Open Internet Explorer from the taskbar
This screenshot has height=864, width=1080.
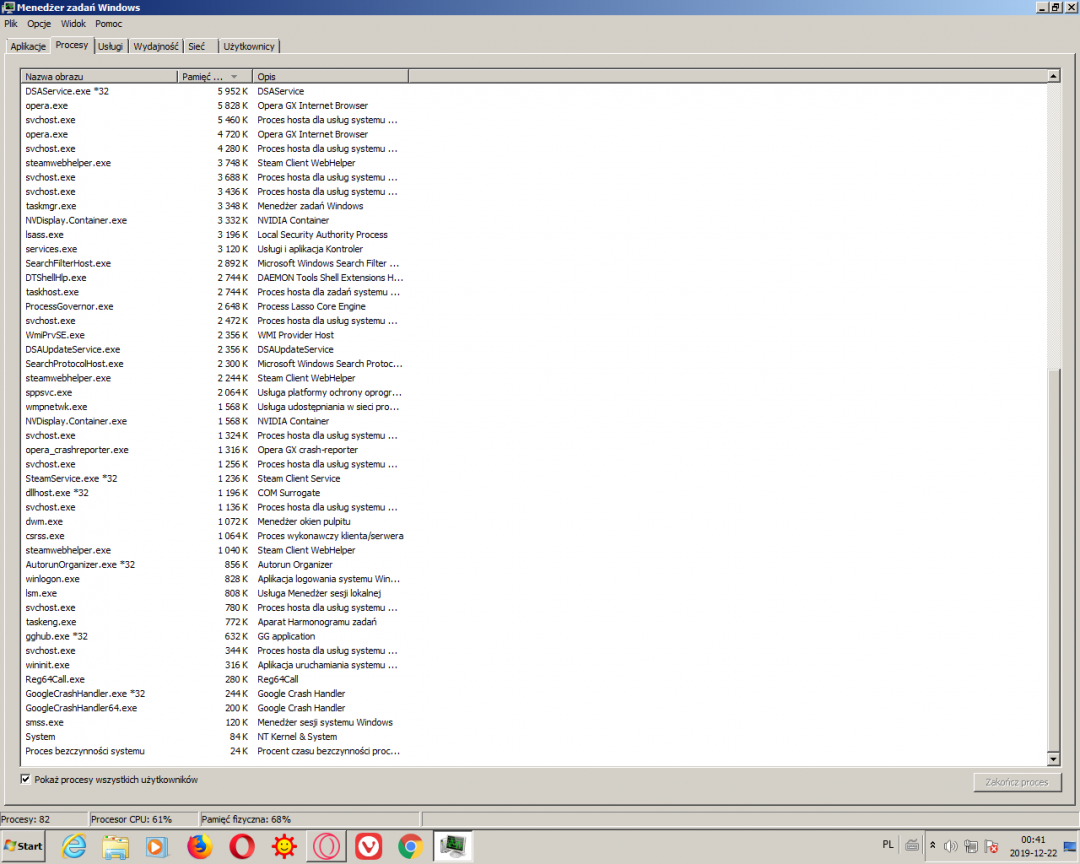coord(74,846)
